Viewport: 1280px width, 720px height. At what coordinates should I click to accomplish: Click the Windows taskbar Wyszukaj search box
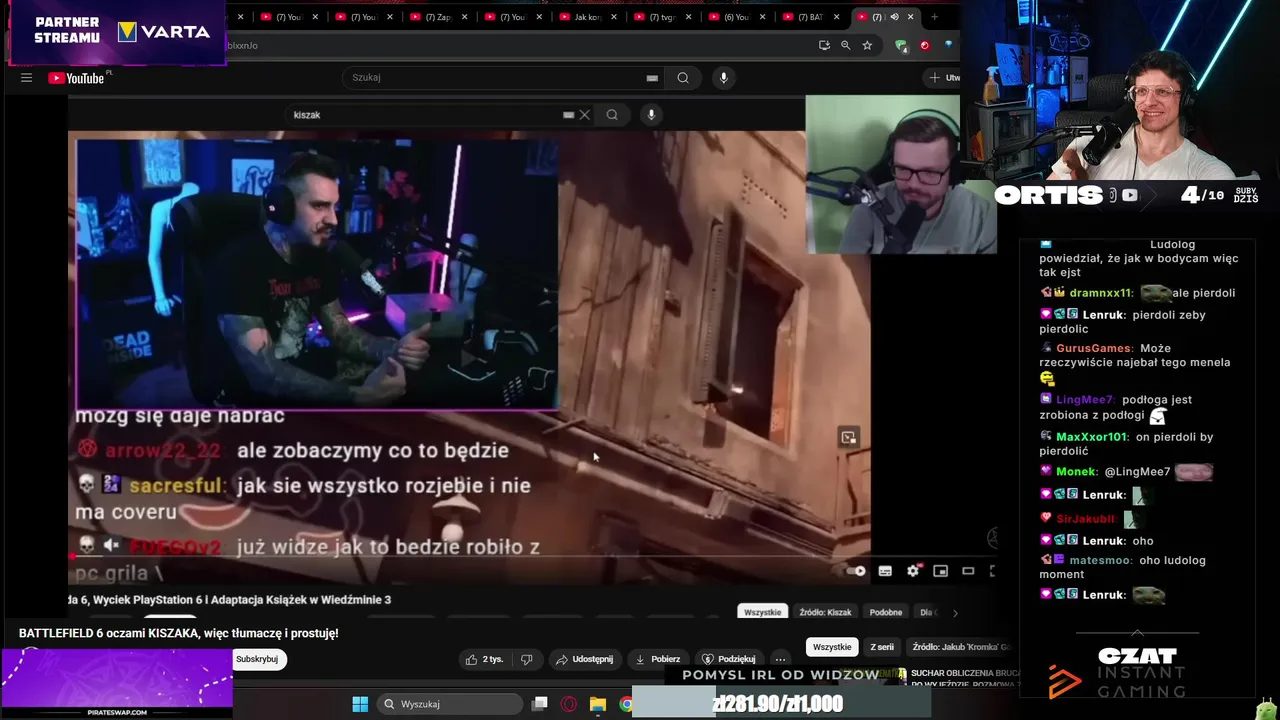(x=450, y=704)
